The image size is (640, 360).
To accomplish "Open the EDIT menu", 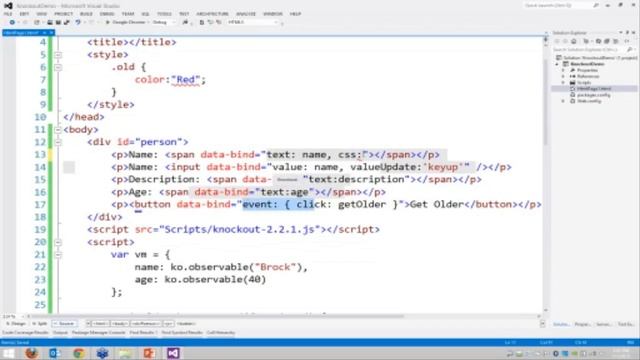I will click(x=24, y=14).
